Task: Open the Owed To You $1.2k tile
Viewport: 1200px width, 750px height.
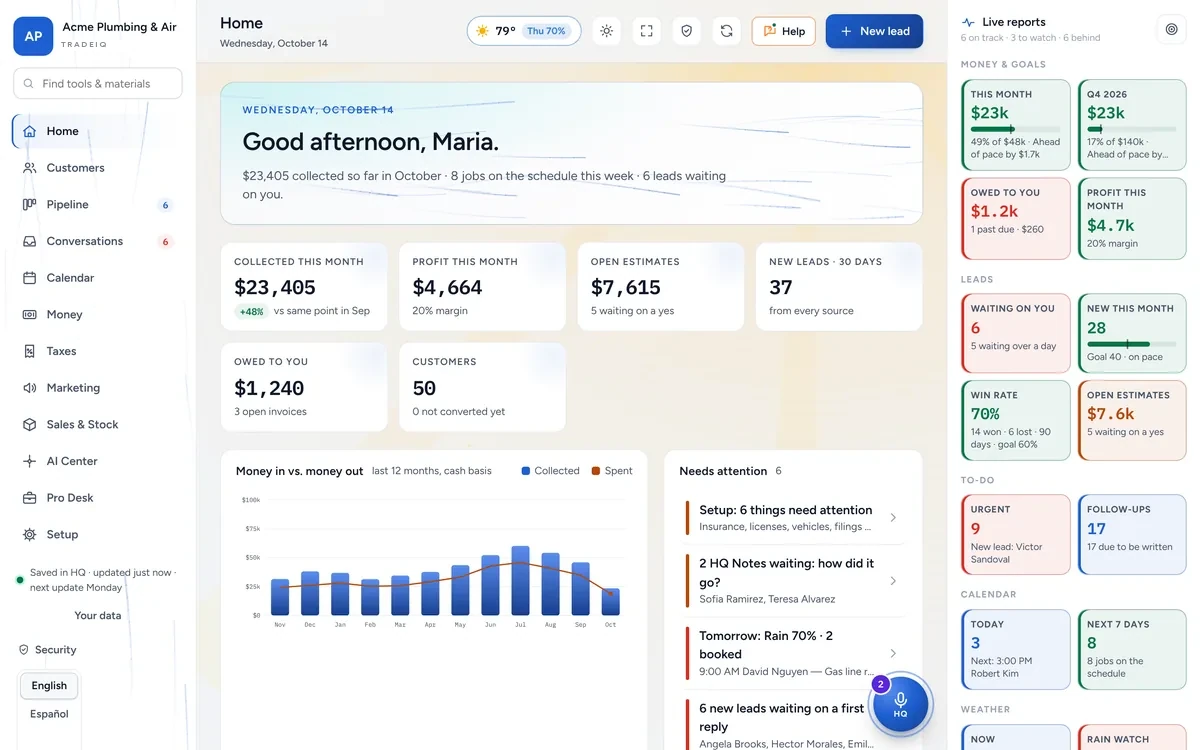Action: tap(1016, 219)
